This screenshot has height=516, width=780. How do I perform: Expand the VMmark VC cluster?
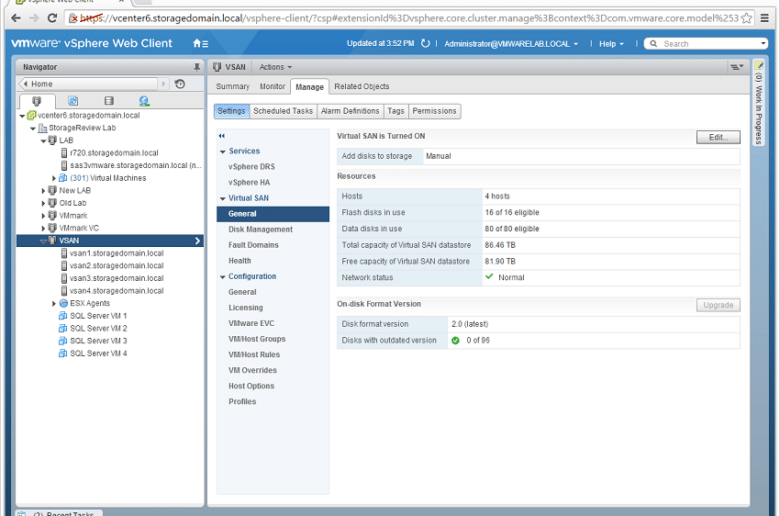point(43,228)
